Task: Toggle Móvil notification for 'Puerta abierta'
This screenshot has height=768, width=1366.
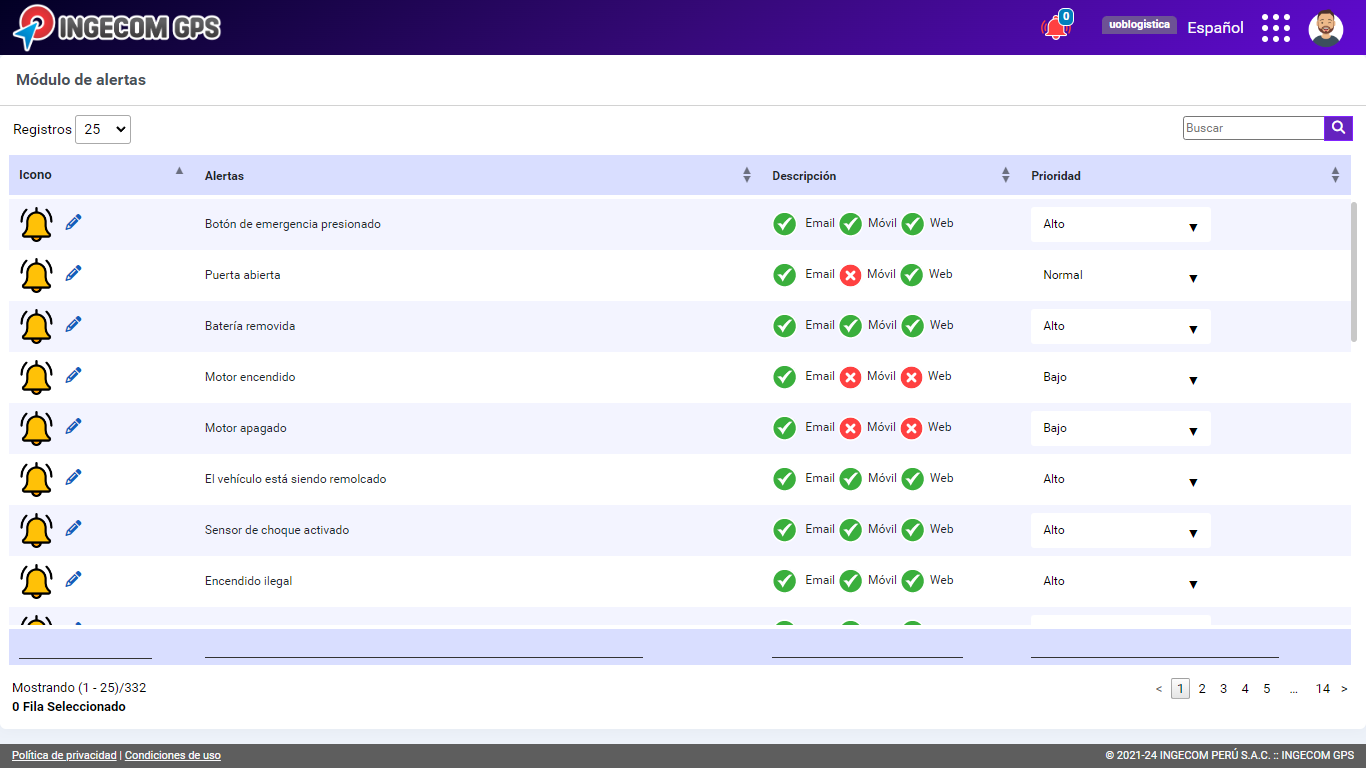Action: pos(850,275)
